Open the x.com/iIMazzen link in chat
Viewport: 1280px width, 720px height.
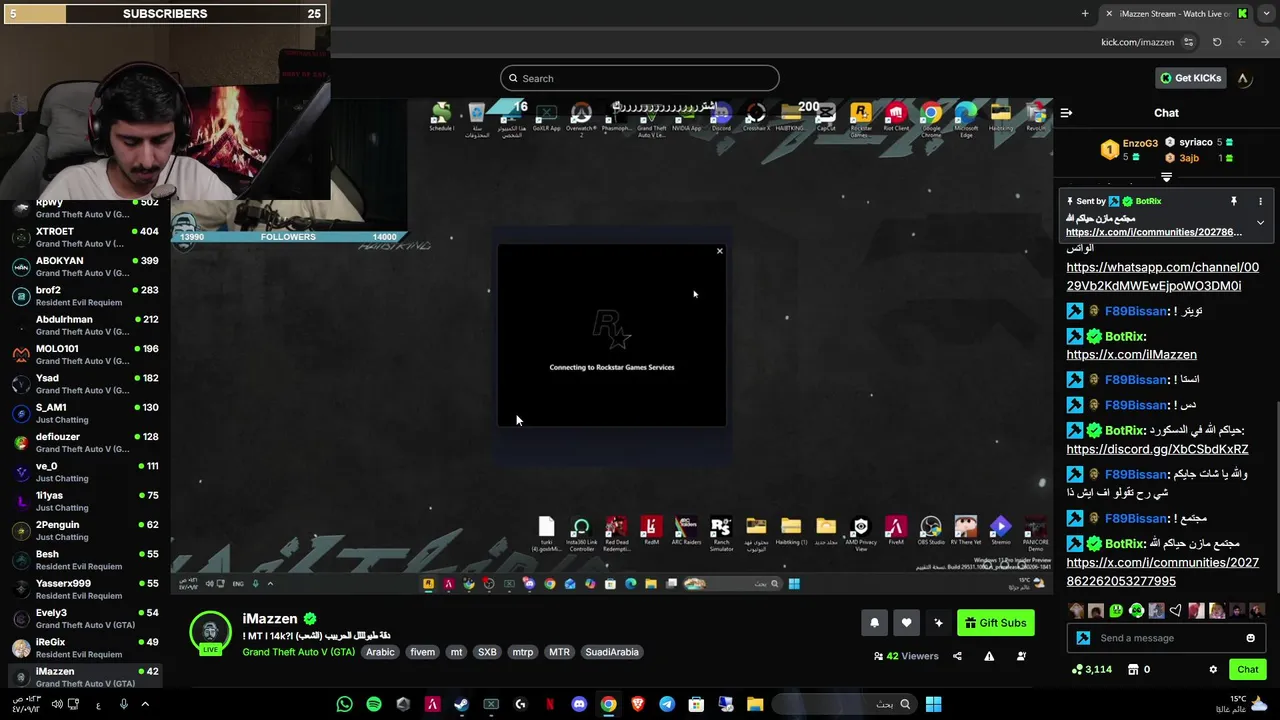pyautogui.click(x=1131, y=354)
